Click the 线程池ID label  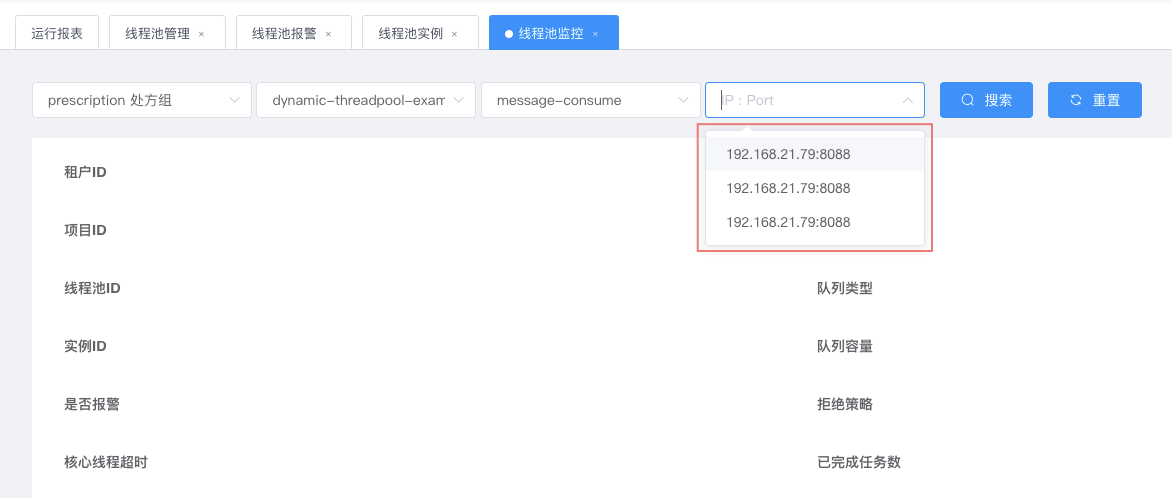pos(93,288)
